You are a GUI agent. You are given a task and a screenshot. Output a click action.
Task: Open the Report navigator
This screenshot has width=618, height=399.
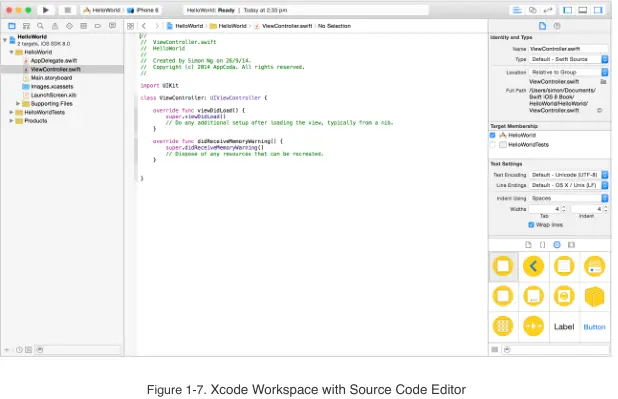112,26
